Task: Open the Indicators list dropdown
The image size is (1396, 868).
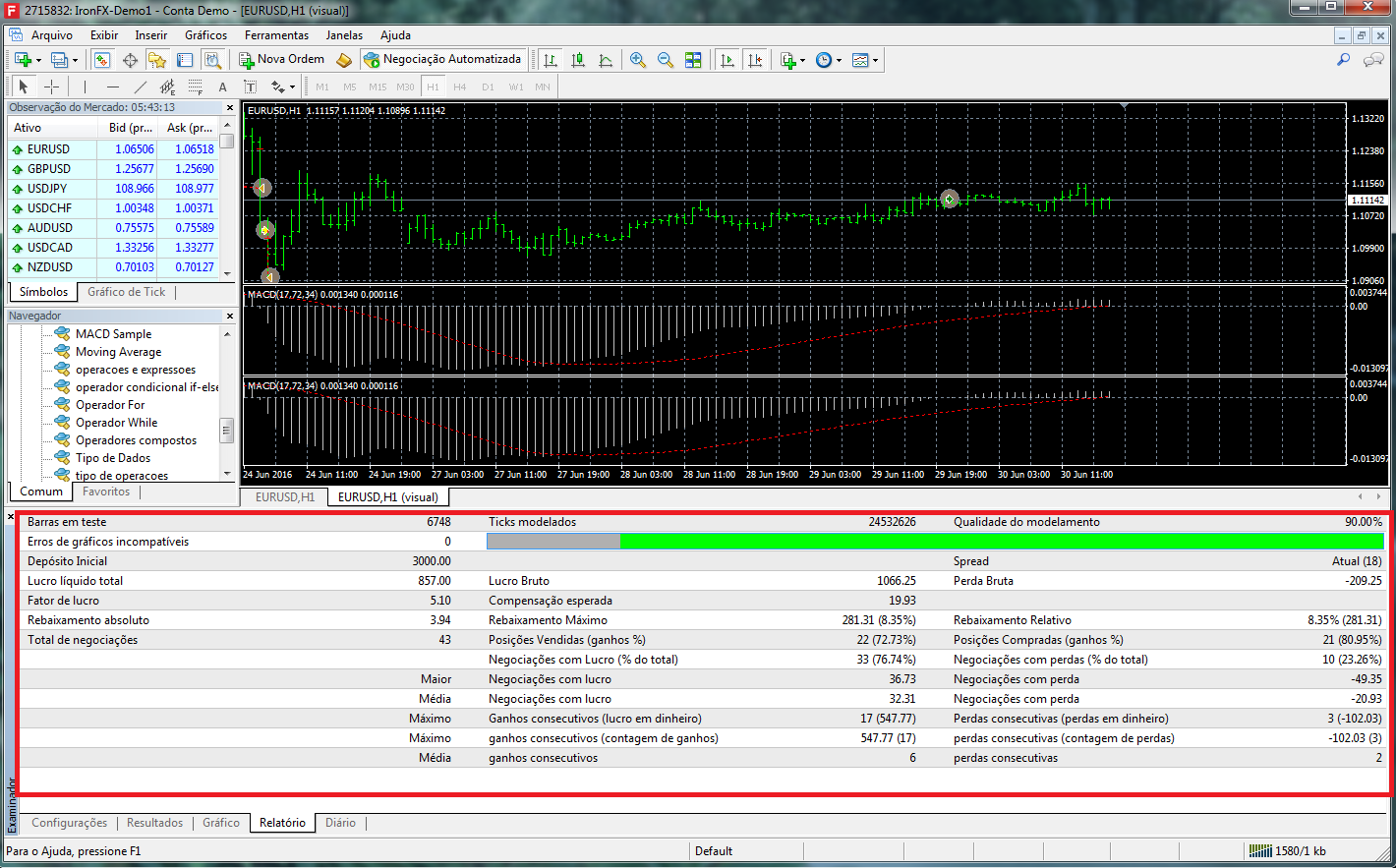Action: coord(791,60)
